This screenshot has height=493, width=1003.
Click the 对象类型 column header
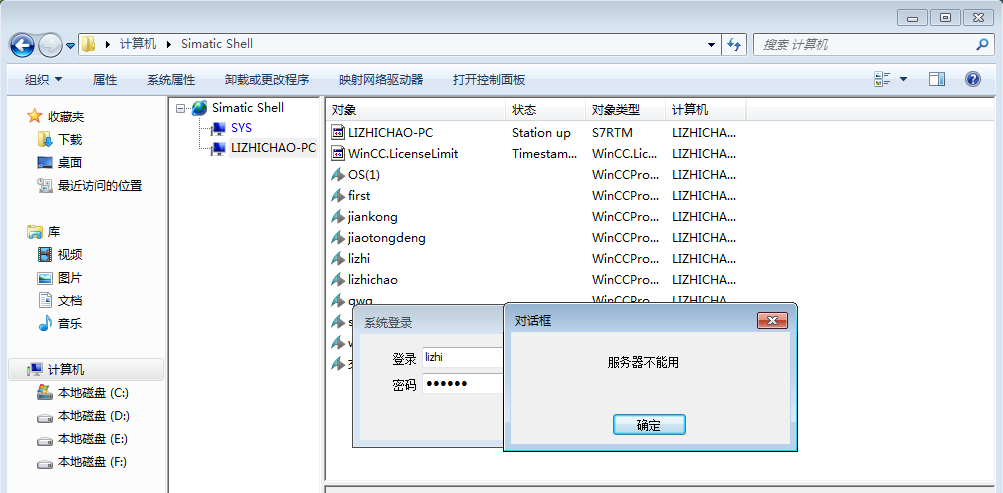coord(626,110)
